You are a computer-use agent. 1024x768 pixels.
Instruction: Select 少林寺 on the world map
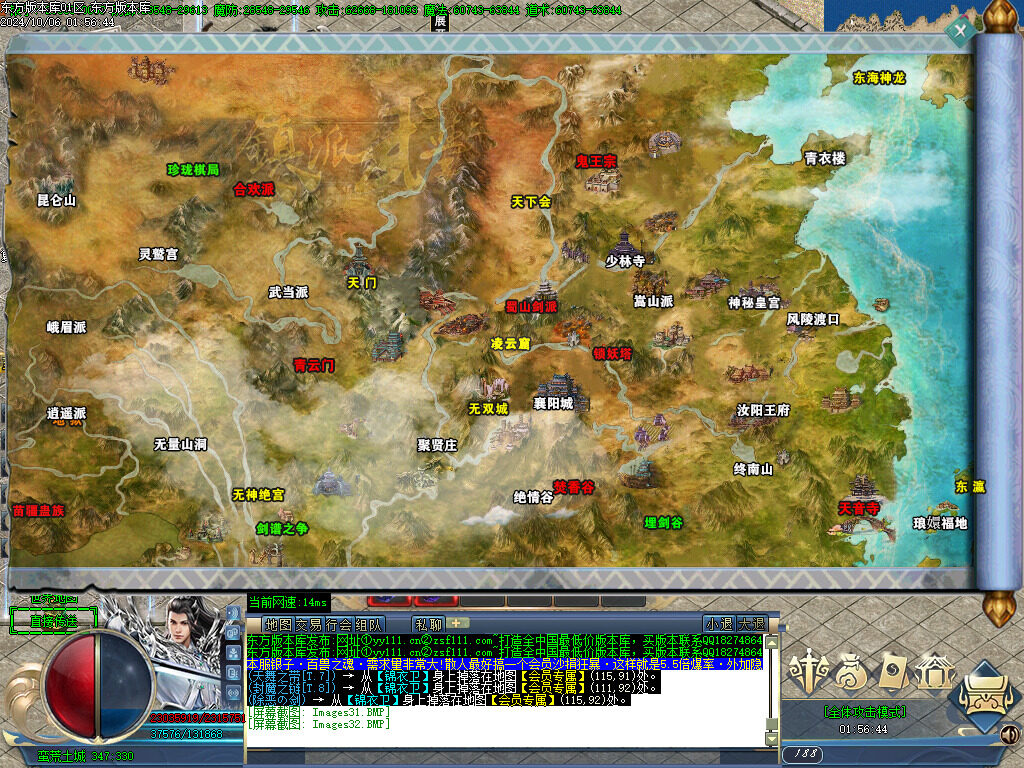coord(625,261)
